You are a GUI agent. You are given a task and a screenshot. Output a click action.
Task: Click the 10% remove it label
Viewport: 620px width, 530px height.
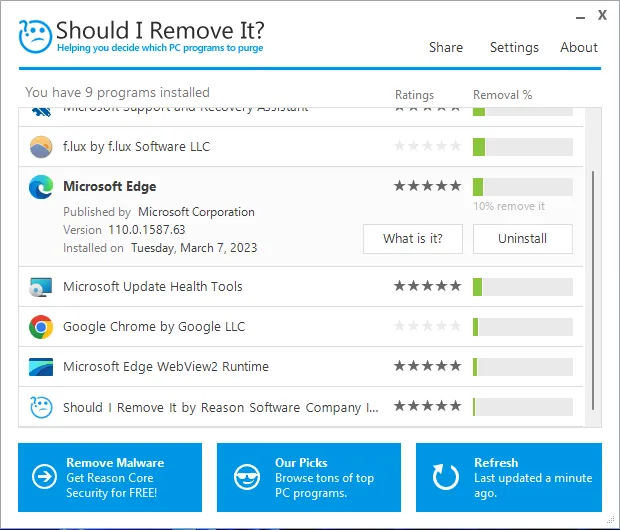[x=509, y=206]
